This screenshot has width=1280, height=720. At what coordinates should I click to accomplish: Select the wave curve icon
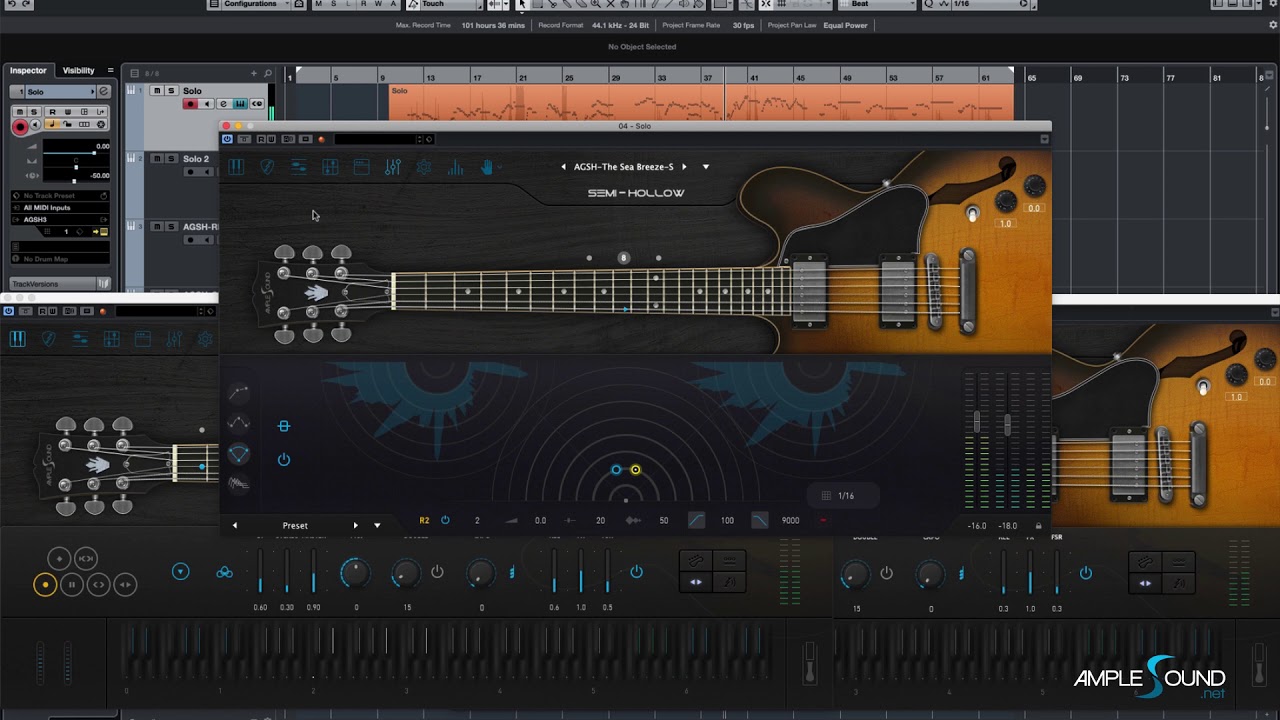[x=238, y=423]
